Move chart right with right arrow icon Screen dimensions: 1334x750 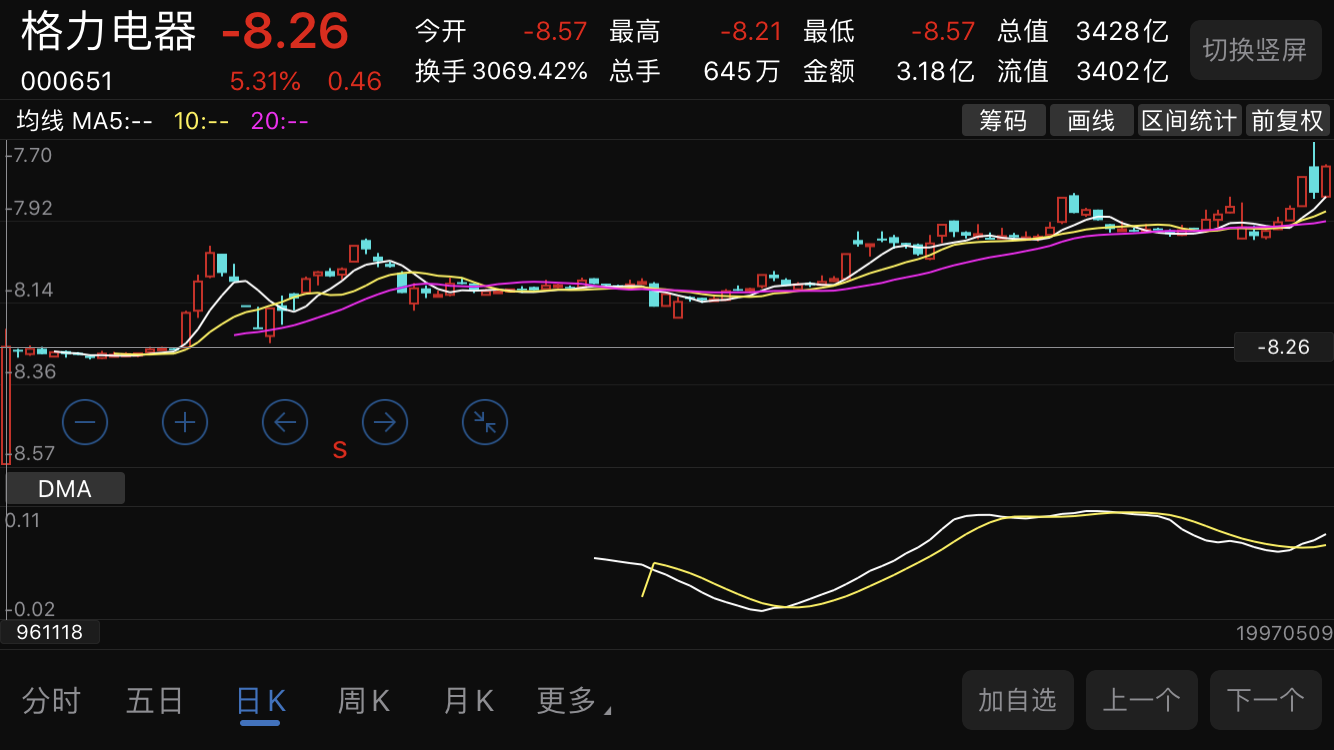tap(385, 423)
